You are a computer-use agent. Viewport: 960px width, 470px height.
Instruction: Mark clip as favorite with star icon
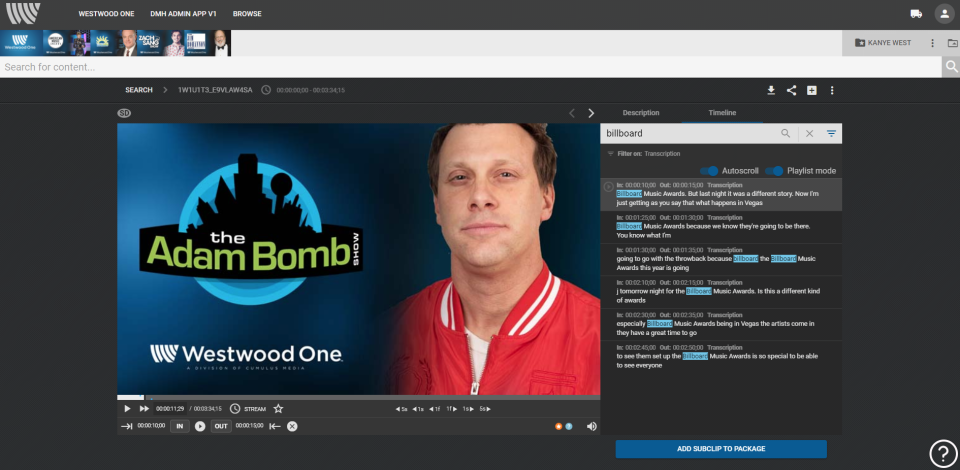(x=278, y=409)
